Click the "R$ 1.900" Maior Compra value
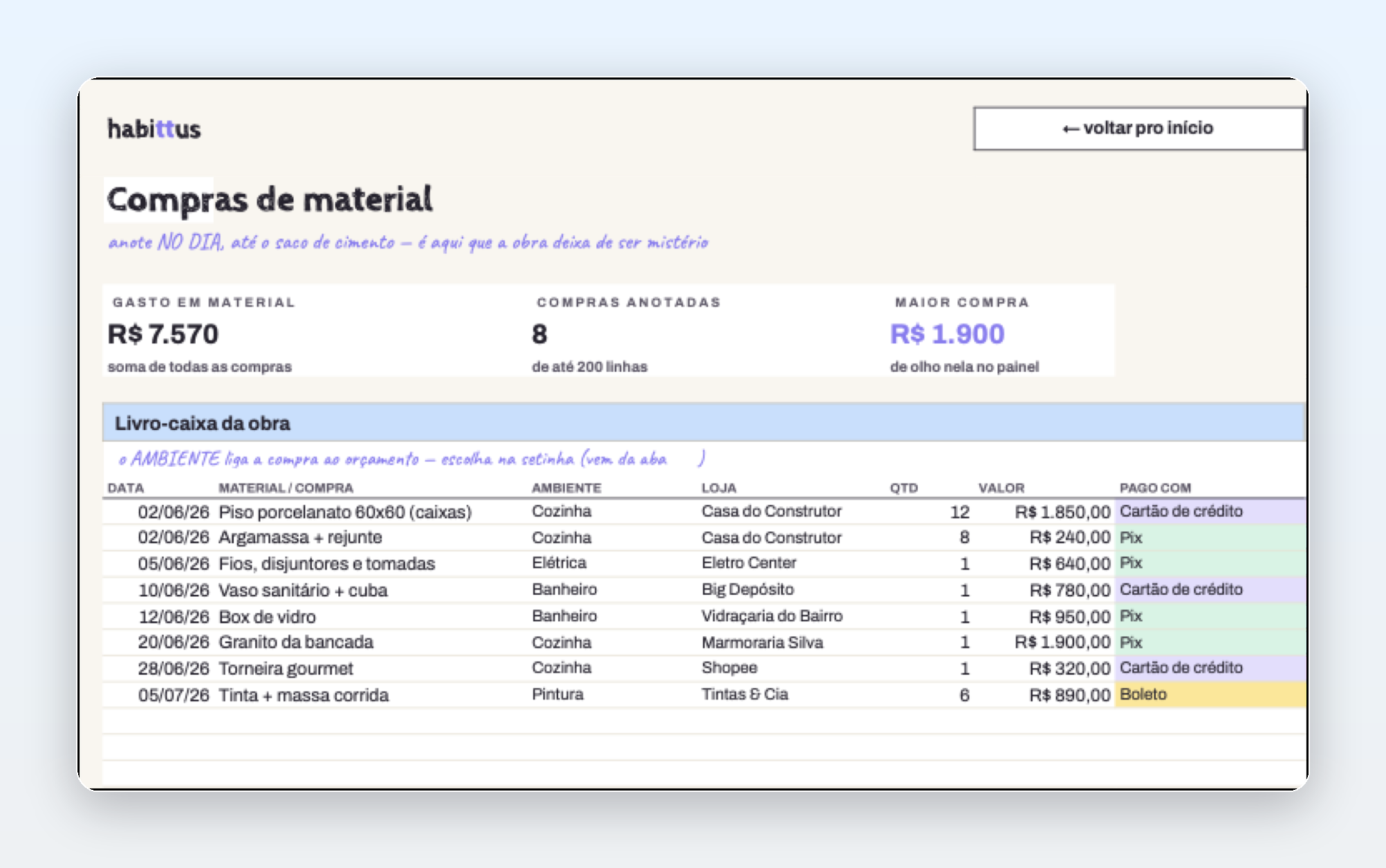 [x=948, y=334]
